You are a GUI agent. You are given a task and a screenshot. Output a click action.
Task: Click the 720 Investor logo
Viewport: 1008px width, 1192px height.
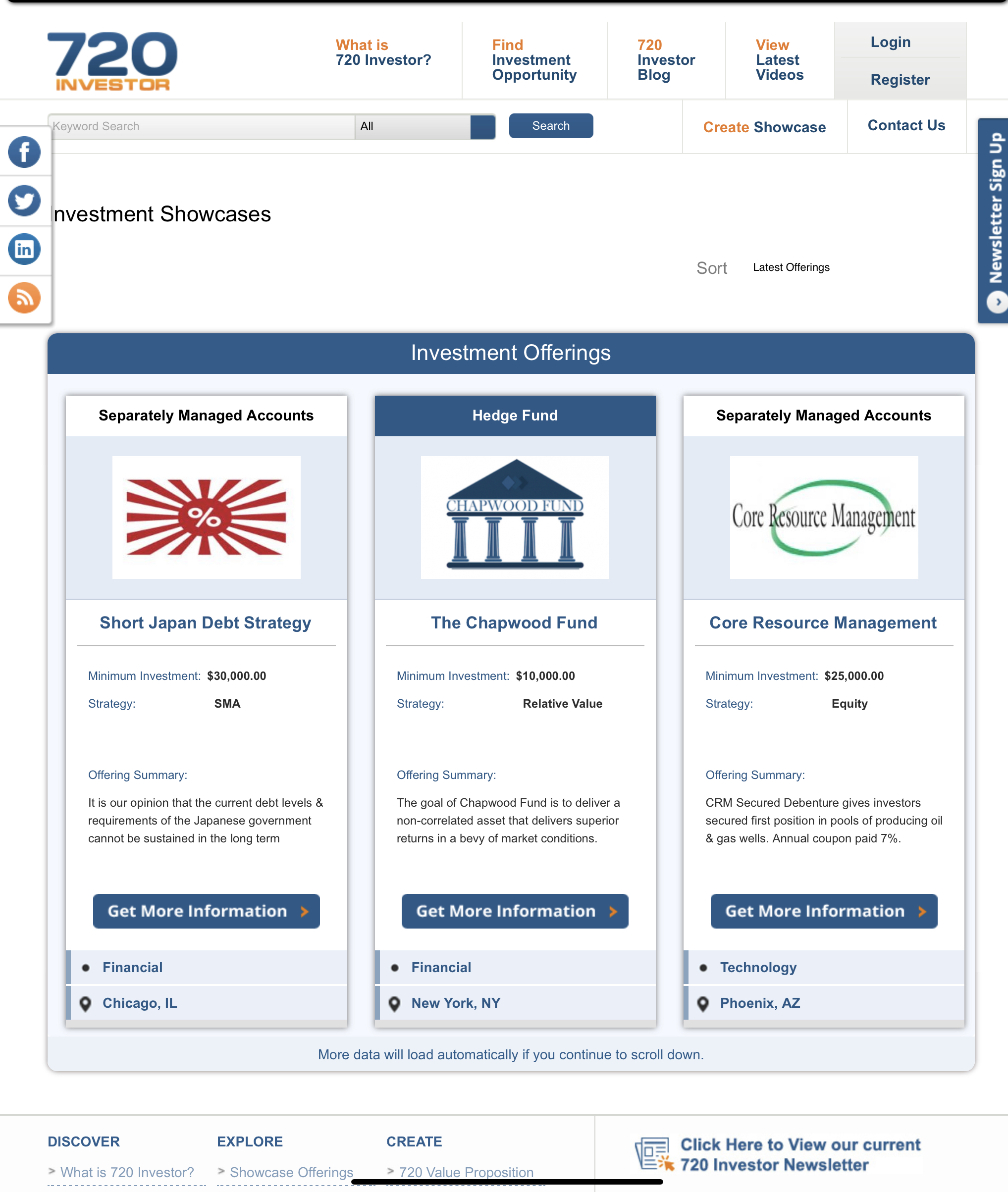click(x=112, y=61)
